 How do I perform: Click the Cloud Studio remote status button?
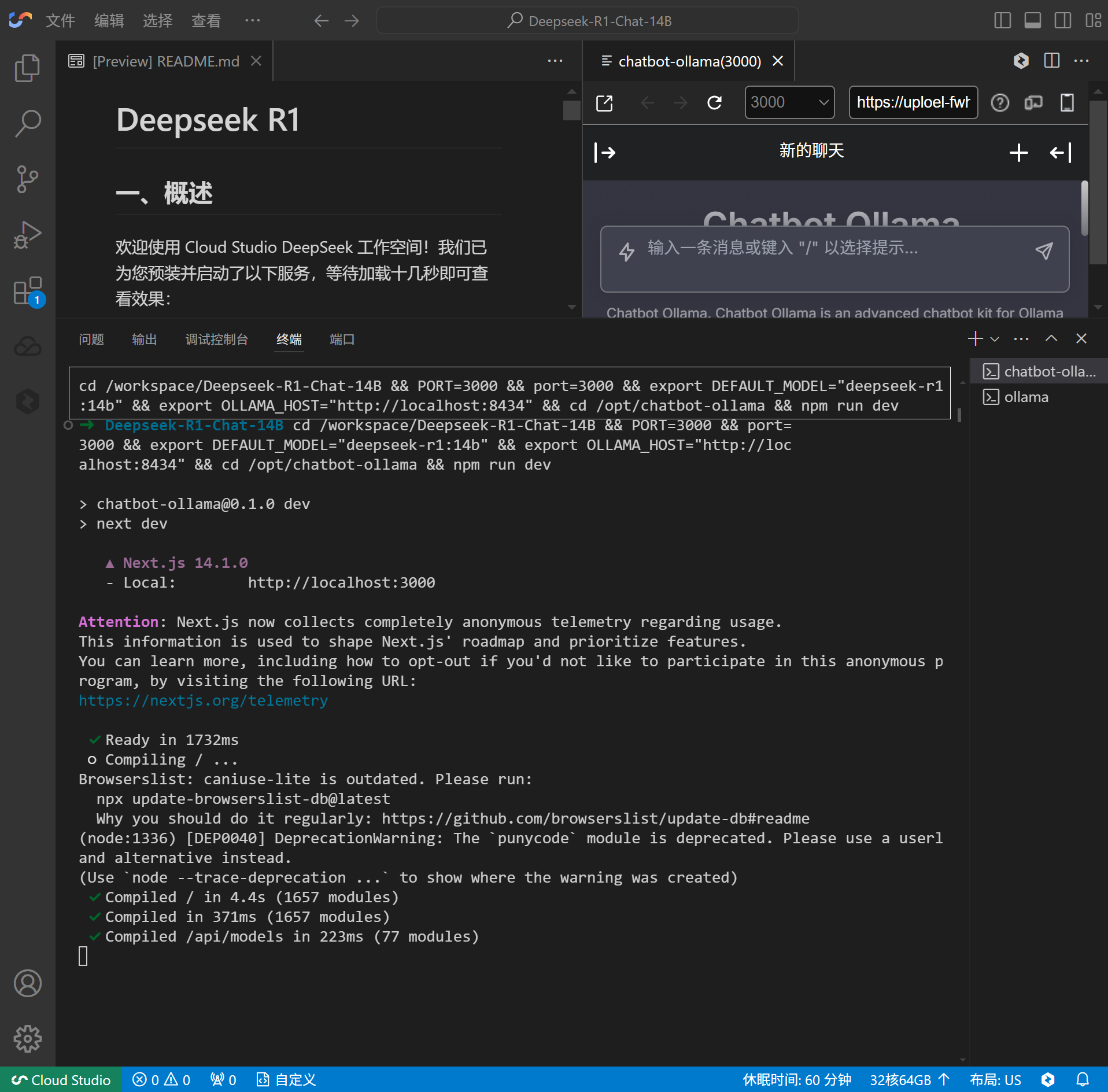pos(61,1080)
